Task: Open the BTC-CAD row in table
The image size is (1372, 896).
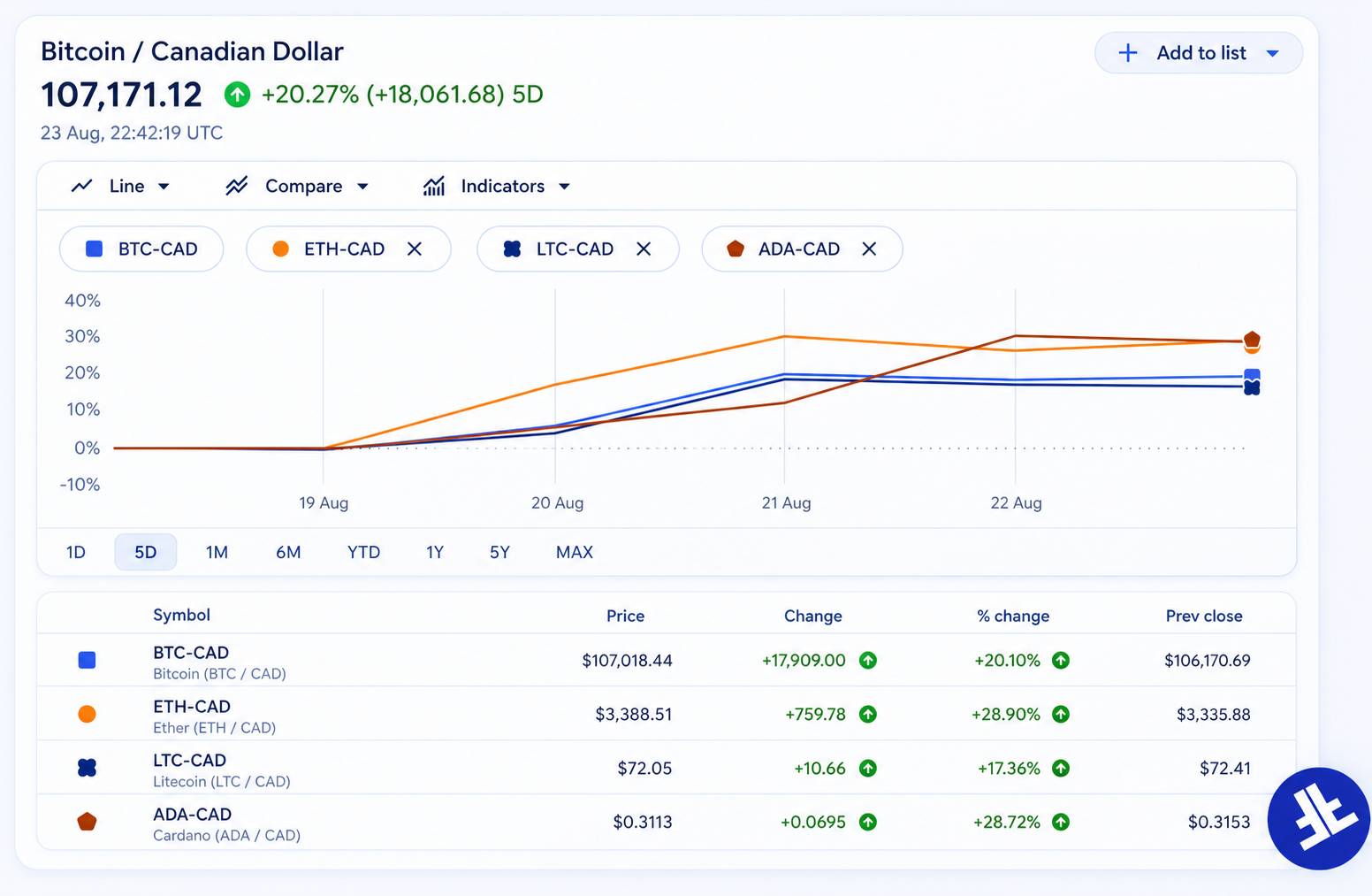Action: tap(667, 661)
